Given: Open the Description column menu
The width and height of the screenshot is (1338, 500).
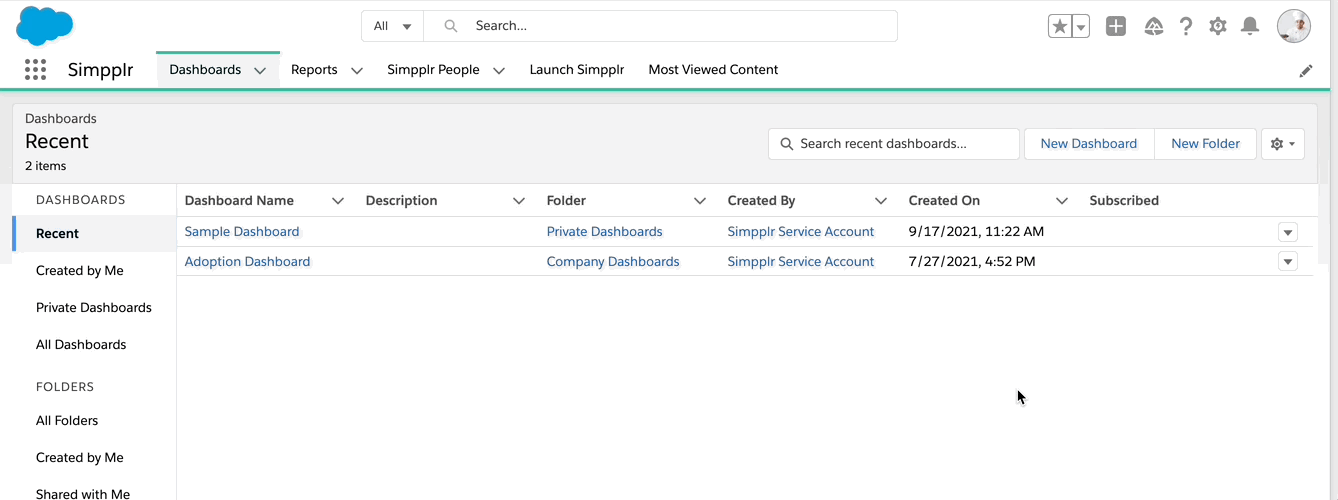Looking at the screenshot, I should pos(519,201).
